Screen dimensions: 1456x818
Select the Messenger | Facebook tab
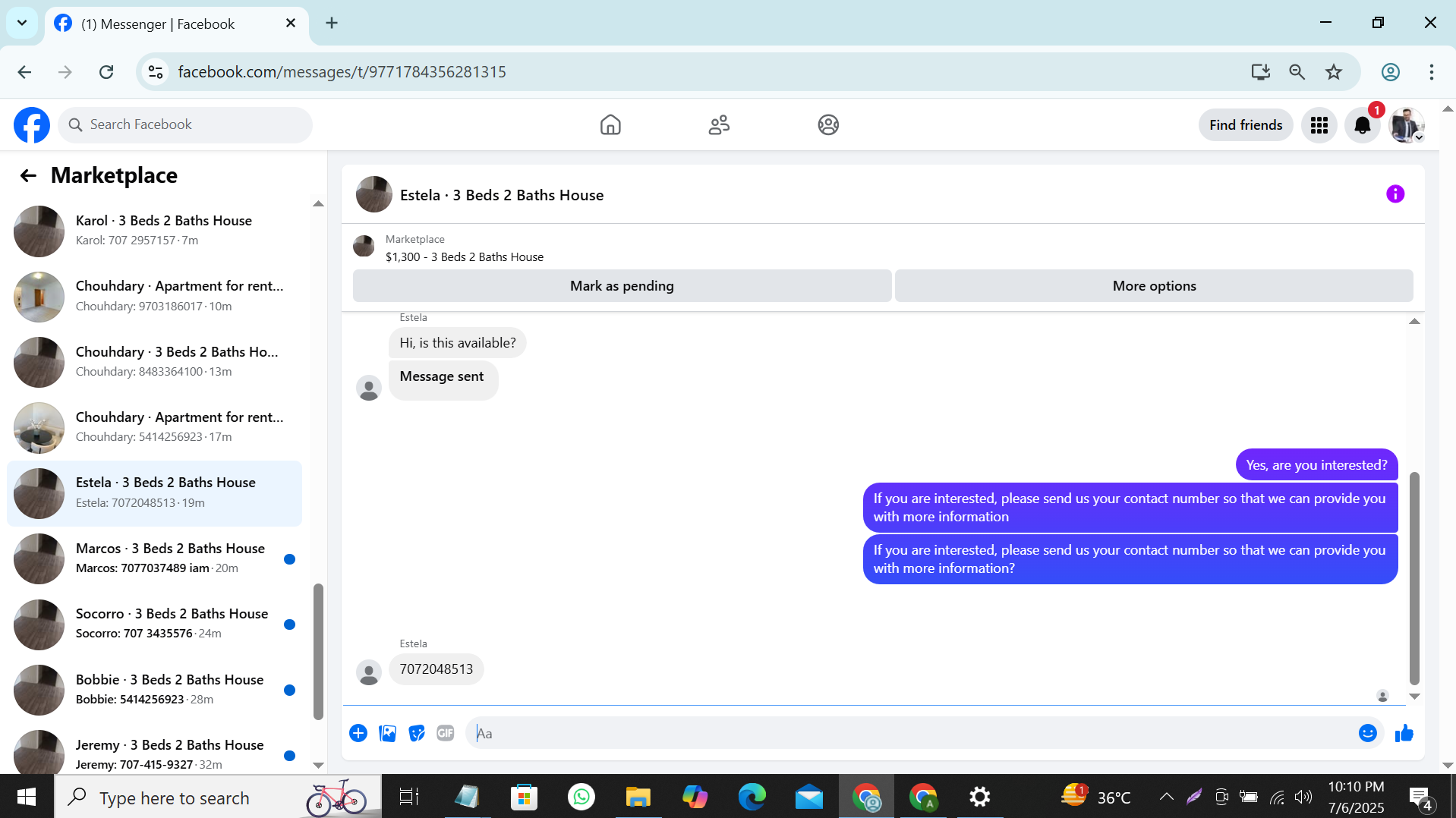coord(176,24)
